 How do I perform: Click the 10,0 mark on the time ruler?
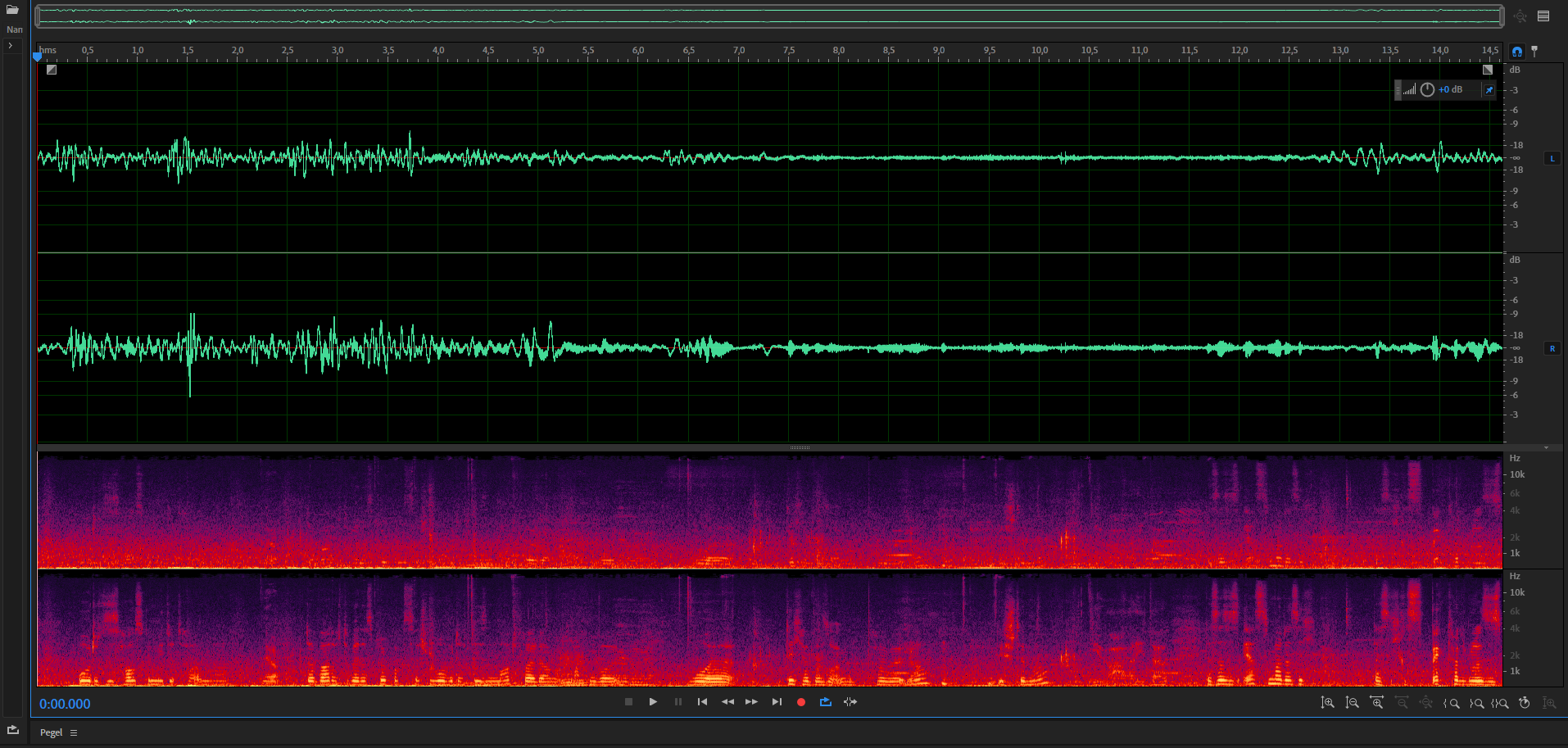click(1040, 50)
